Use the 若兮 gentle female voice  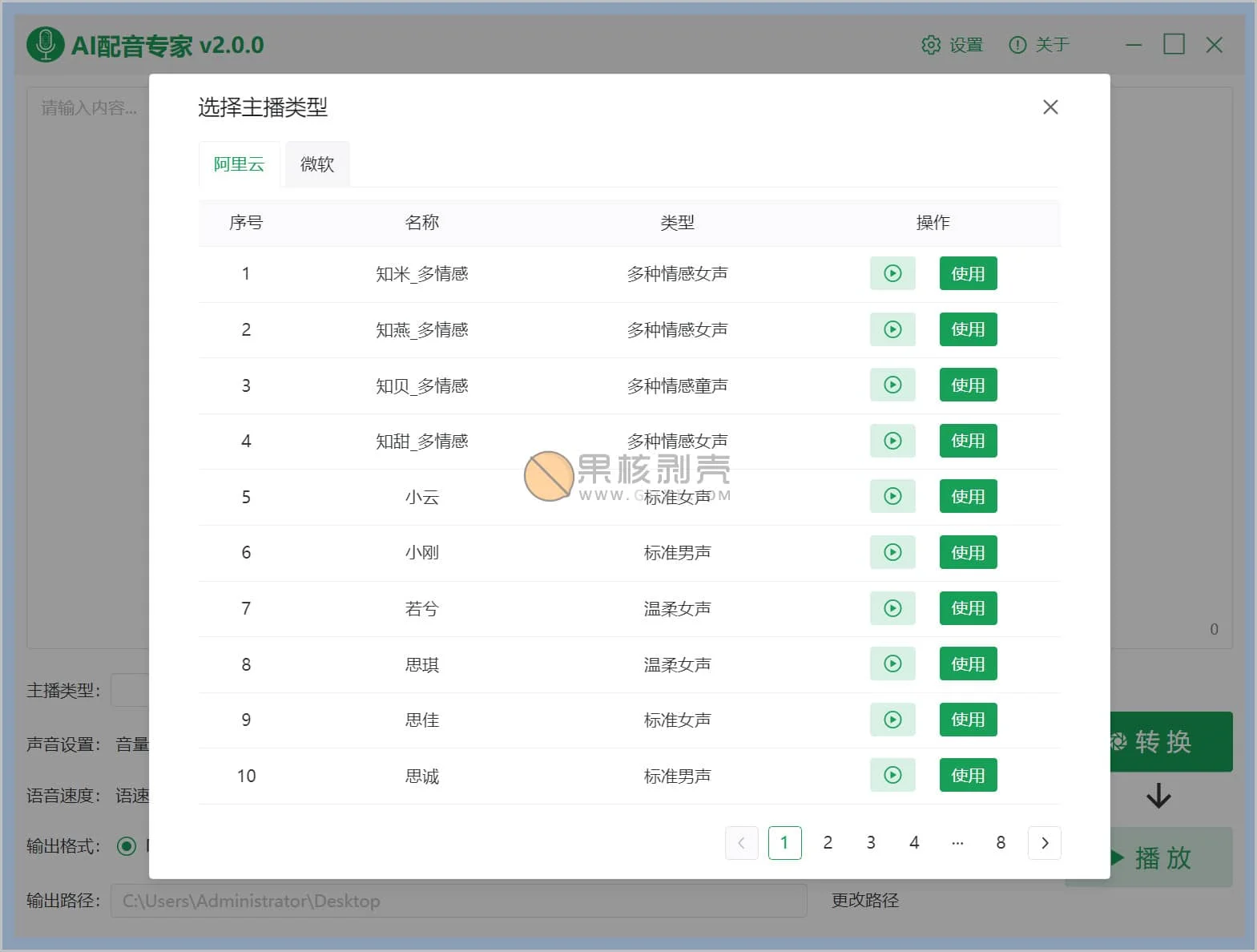[x=968, y=608]
